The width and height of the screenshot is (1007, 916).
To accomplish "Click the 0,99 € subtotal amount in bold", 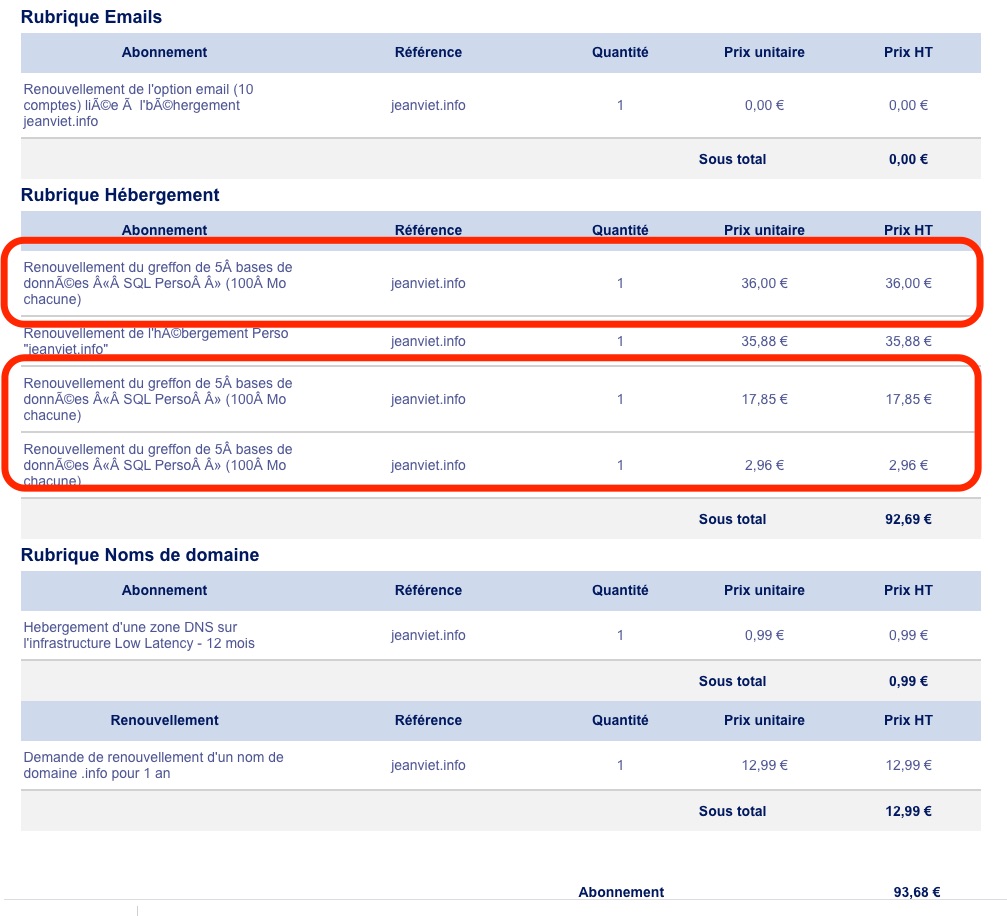I will (x=908, y=681).
